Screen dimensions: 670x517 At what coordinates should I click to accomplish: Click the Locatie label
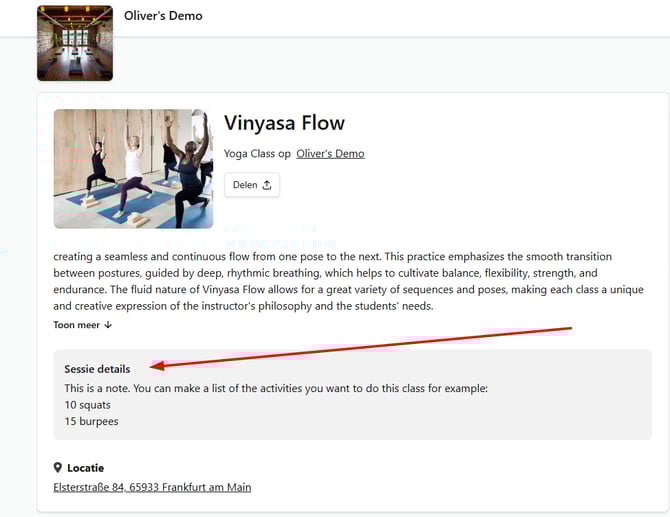[85, 468]
